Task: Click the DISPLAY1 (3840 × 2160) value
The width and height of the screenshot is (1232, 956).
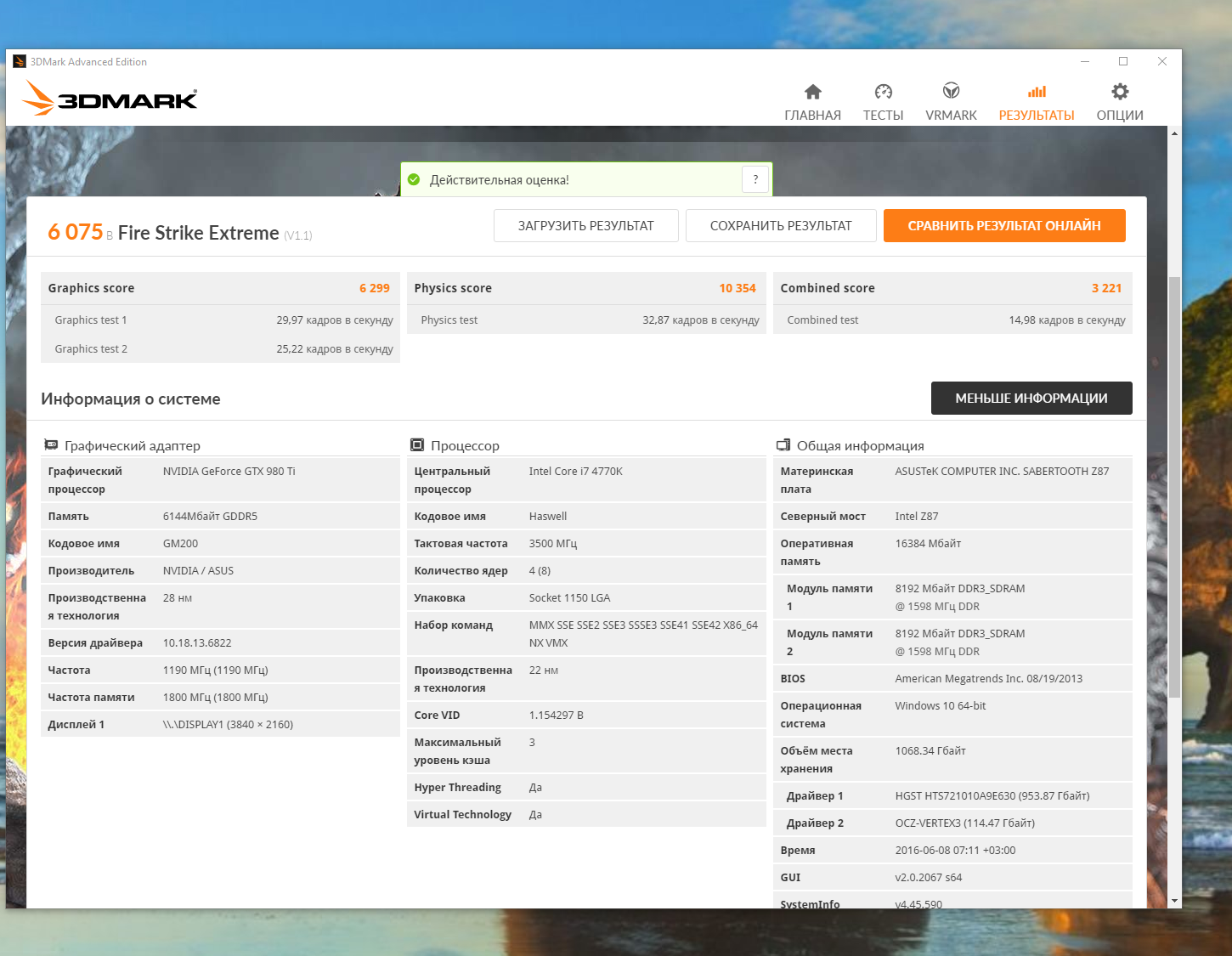Action: click(228, 724)
